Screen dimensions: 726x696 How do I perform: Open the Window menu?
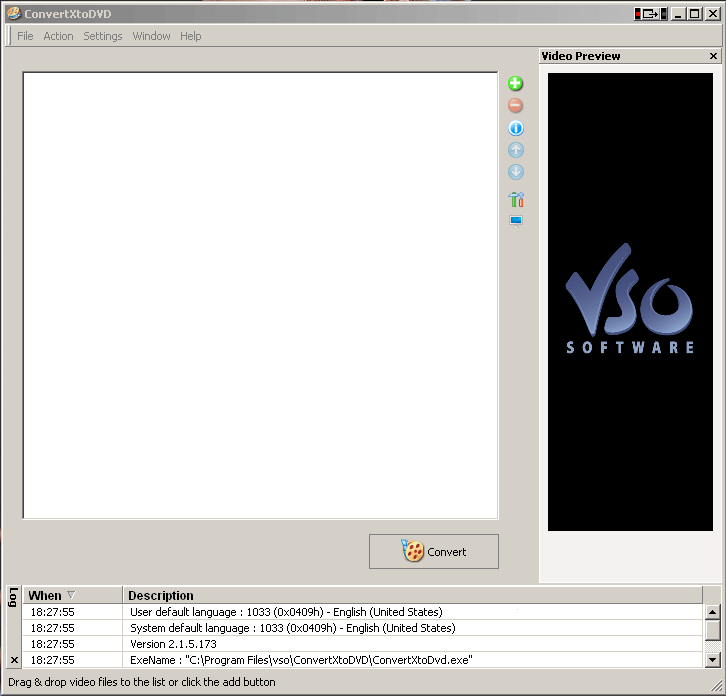pyautogui.click(x=151, y=36)
